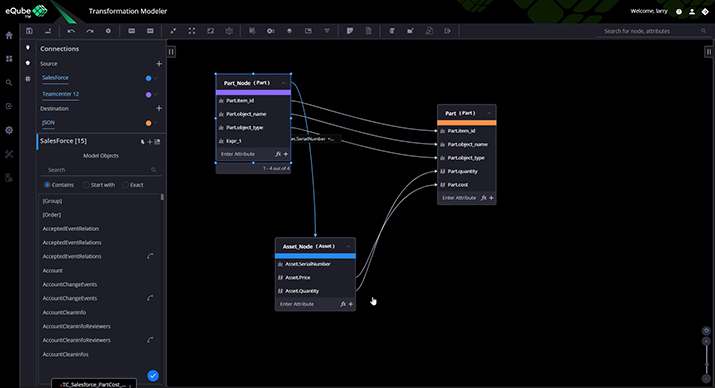Open the JSON destination link

pyautogui.click(x=48, y=123)
